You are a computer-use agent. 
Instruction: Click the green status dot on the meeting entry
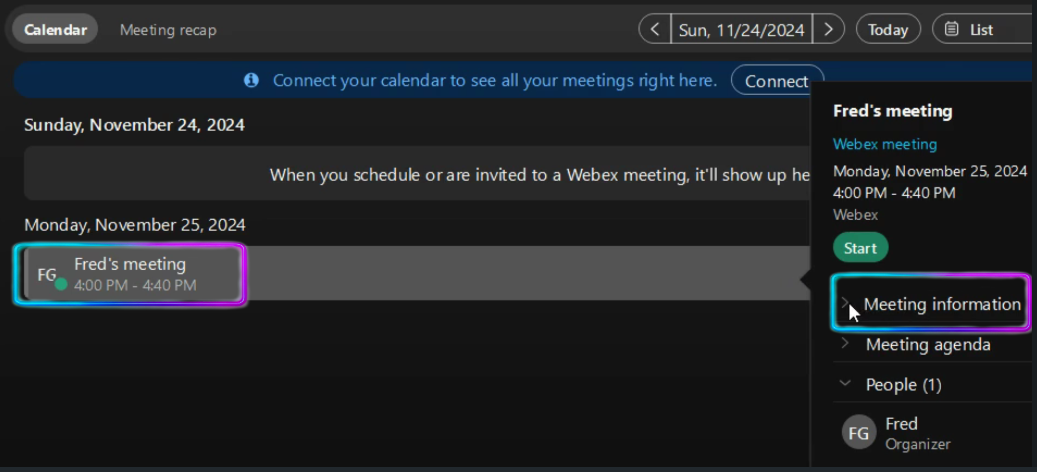pyautogui.click(x=61, y=284)
